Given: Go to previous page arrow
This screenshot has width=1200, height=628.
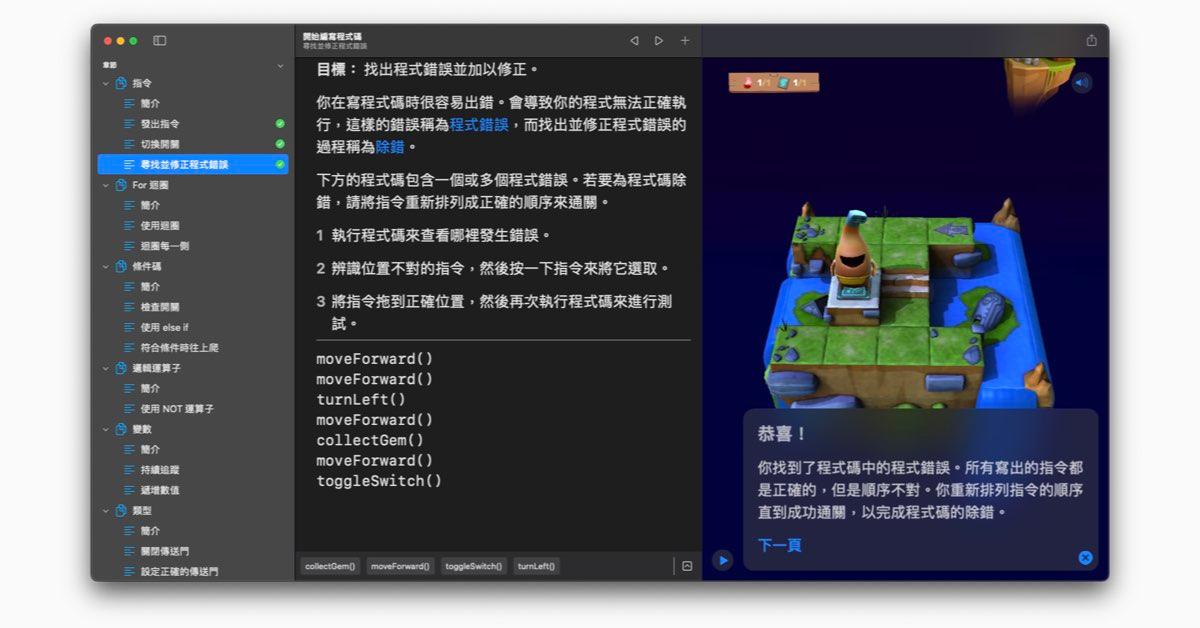Looking at the screenshot, I should (x=634, y=41).
